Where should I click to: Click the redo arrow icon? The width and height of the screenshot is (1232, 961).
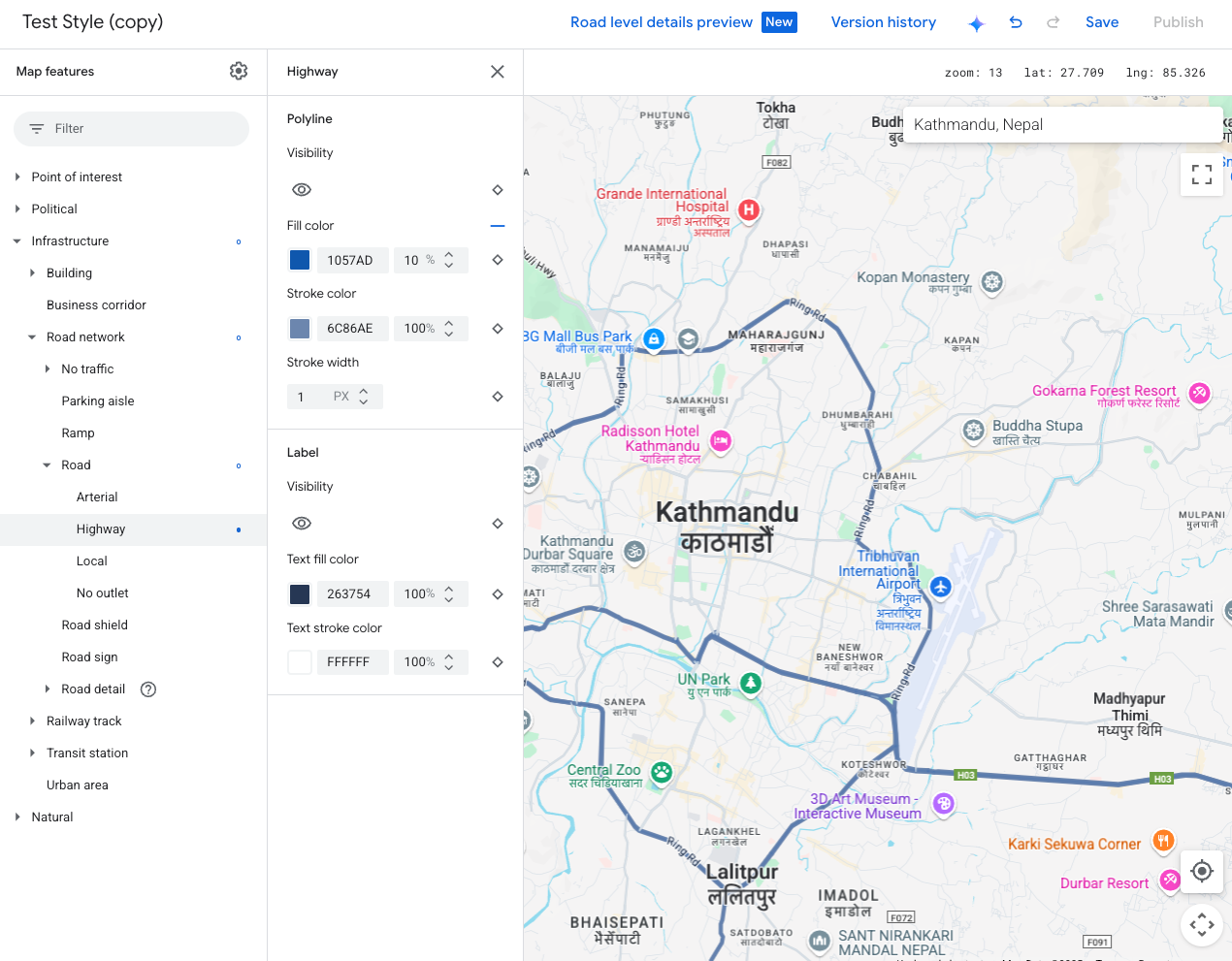tap(1053, 22)
